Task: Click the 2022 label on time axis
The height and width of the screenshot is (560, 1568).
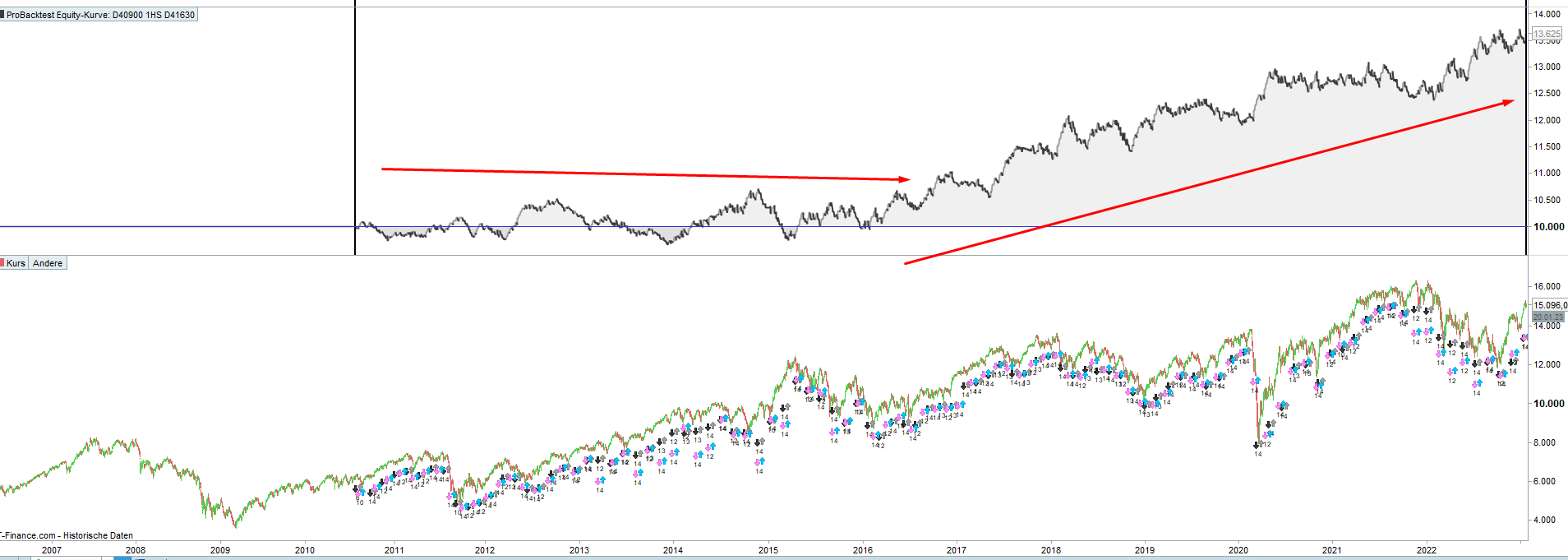Action: 1427,550
